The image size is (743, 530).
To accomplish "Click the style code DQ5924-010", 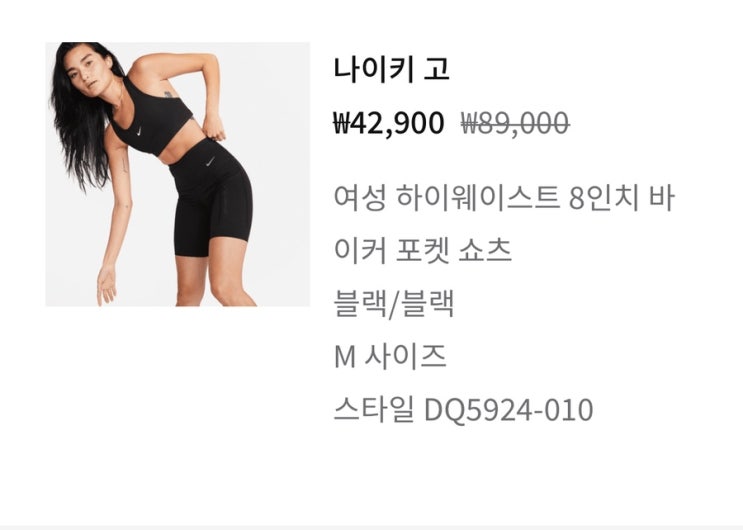I will [x=508, y=410].
